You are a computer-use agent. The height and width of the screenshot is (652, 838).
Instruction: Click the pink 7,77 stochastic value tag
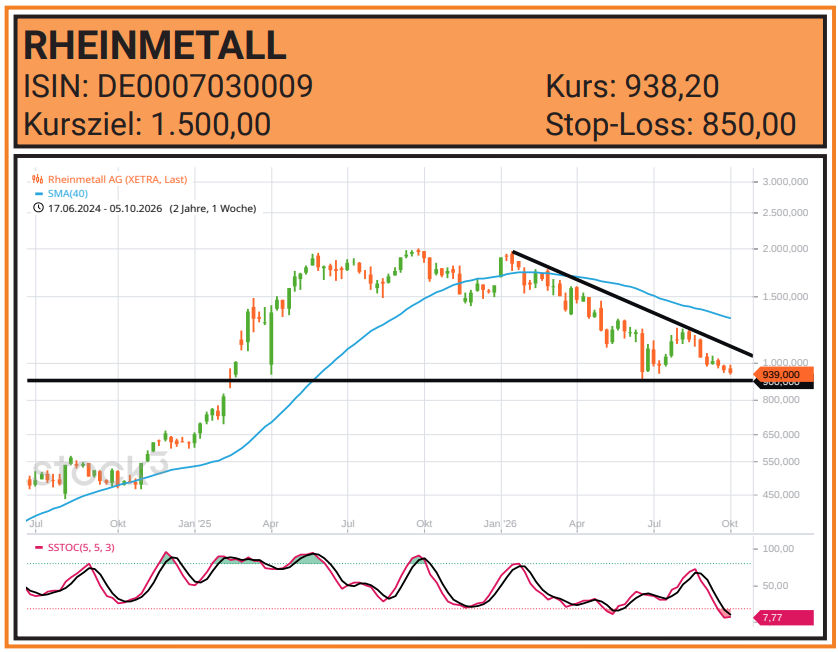783,618
